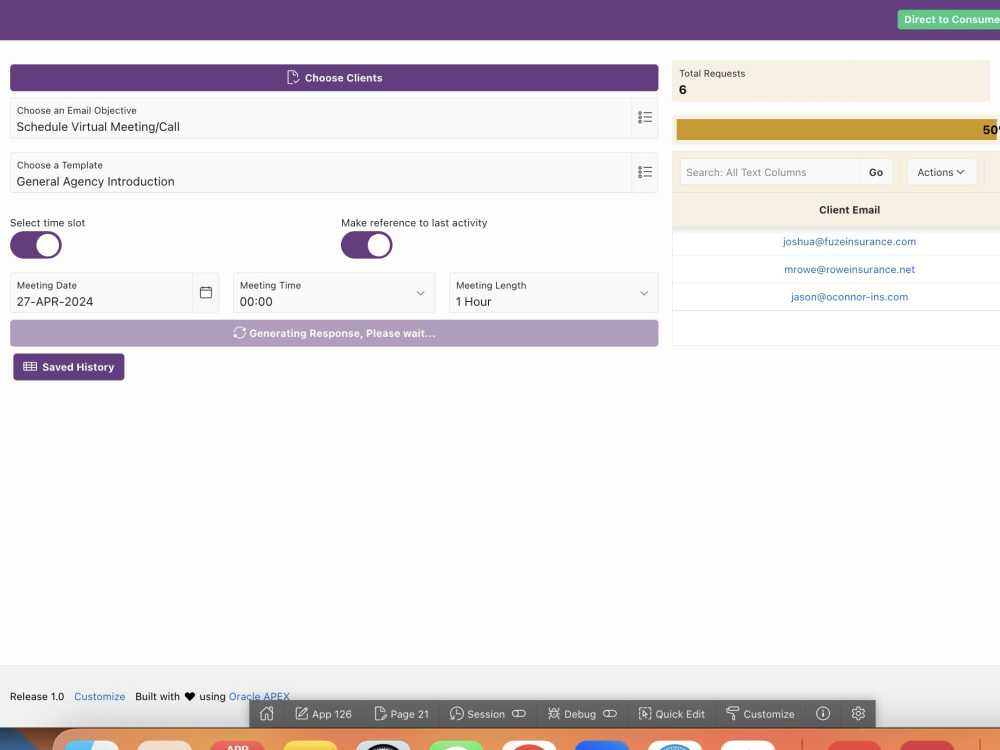The image size is (1000, 750).
Task: Open the Template list-of-values icon
Action: [x=645, y=172]
